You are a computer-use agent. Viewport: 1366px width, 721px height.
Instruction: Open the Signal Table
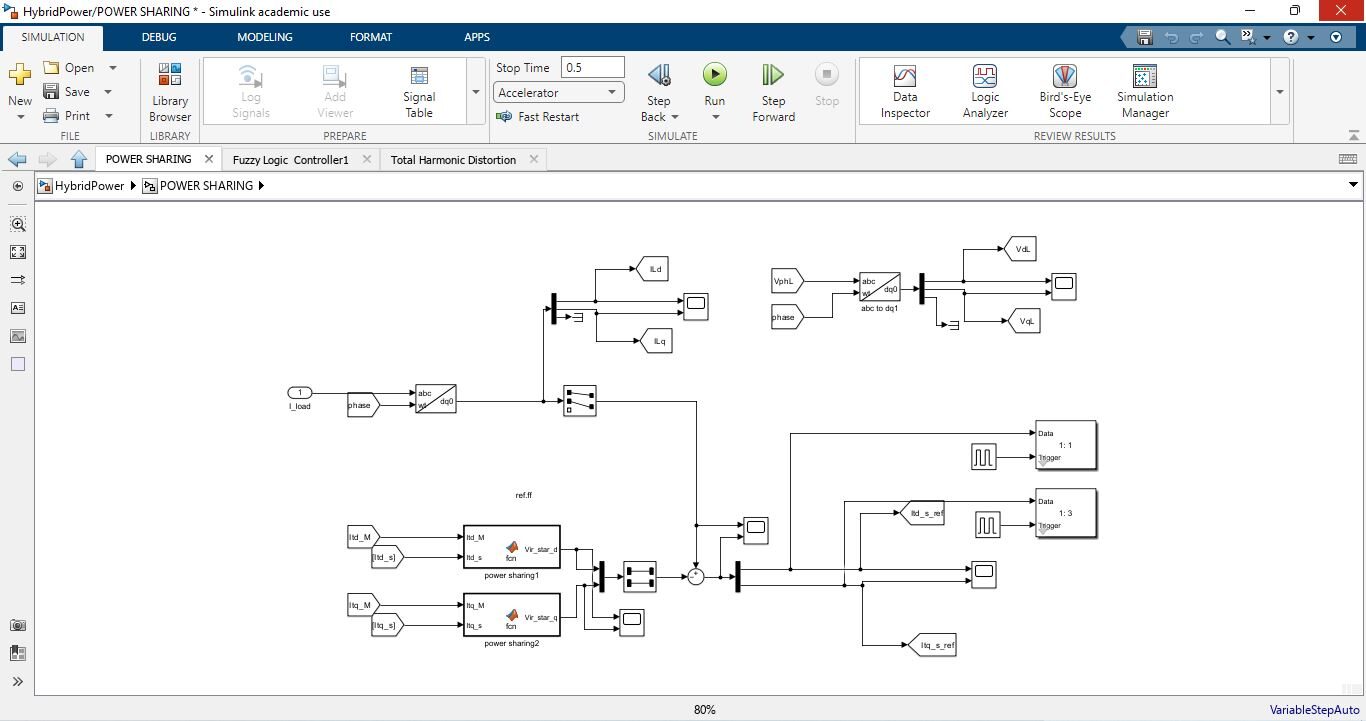pos(419,91)
